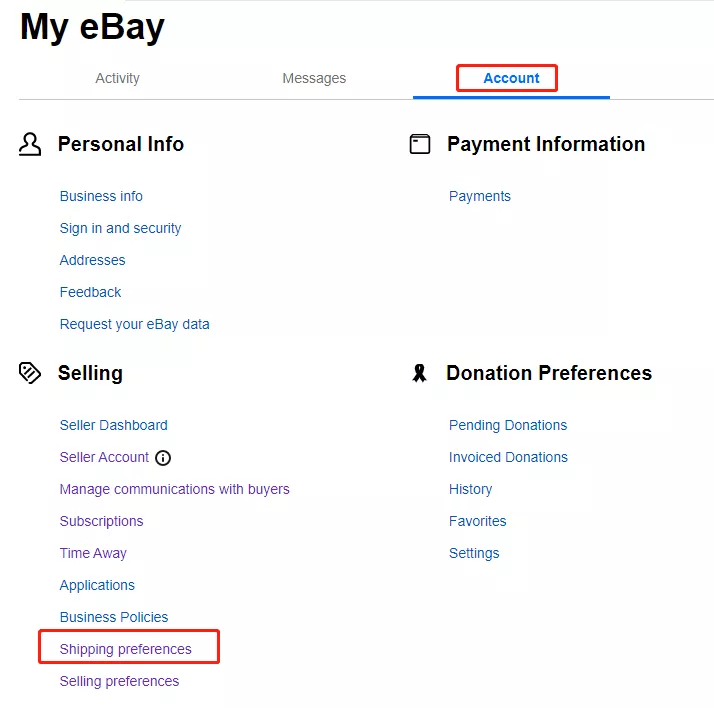This screenshot has height=708, width=714.
Task: Click the Payment Information card icon
Action: [420, 145]
